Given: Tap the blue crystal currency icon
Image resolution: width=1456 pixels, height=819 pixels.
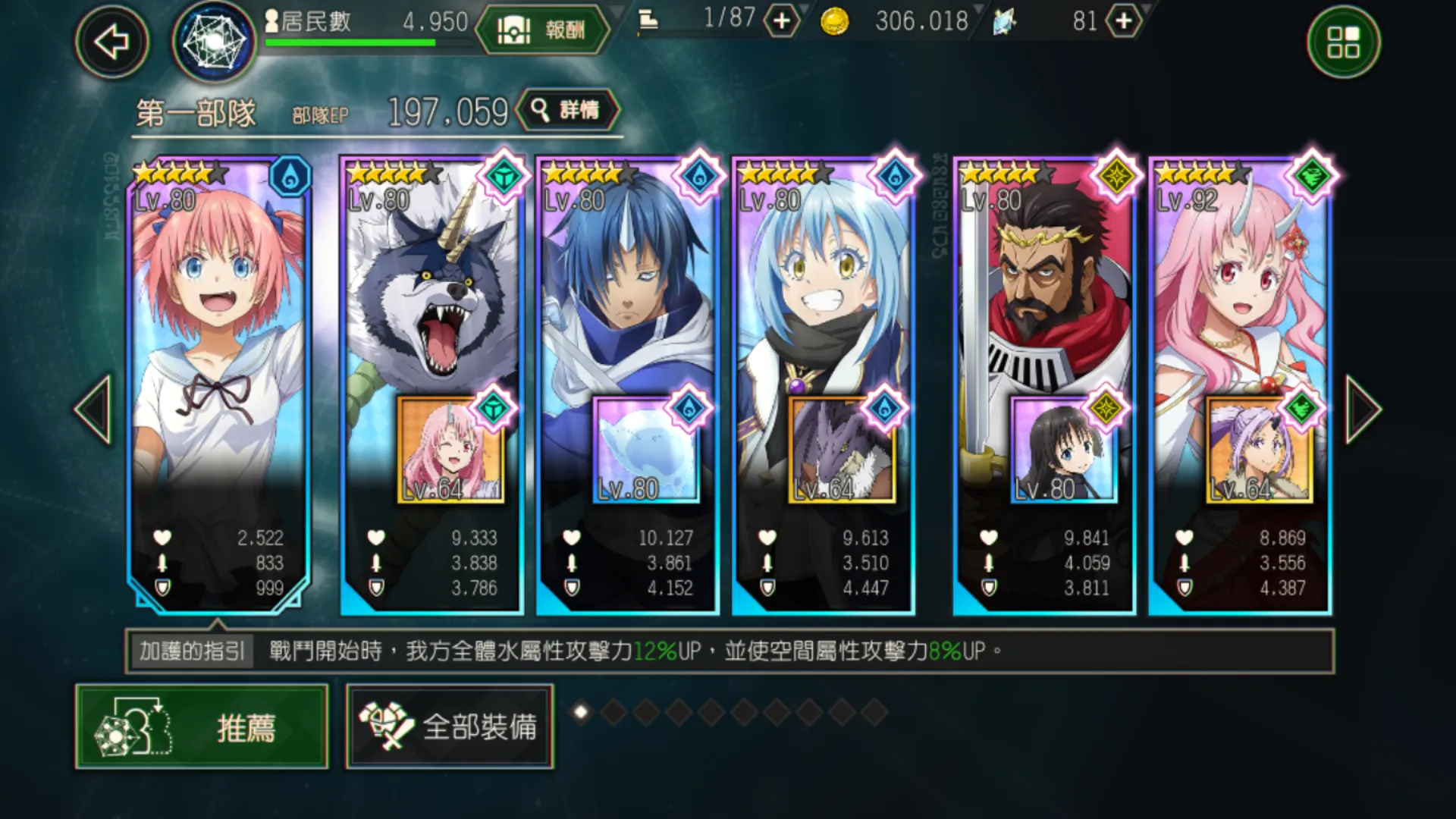Looking at the screenshot, I should pyautogui.click(x=1004, y=22).
